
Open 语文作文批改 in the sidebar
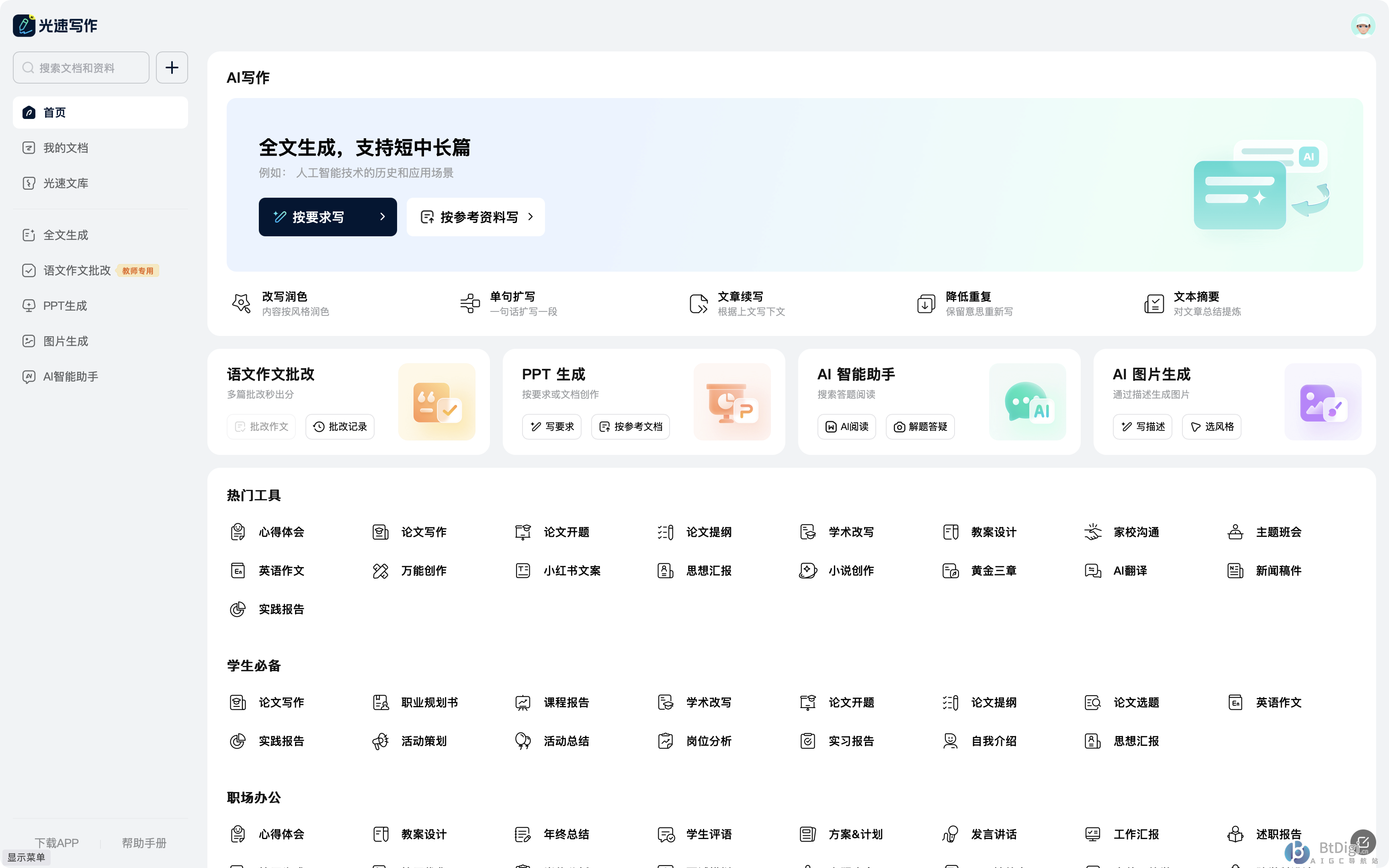point(100,270)
